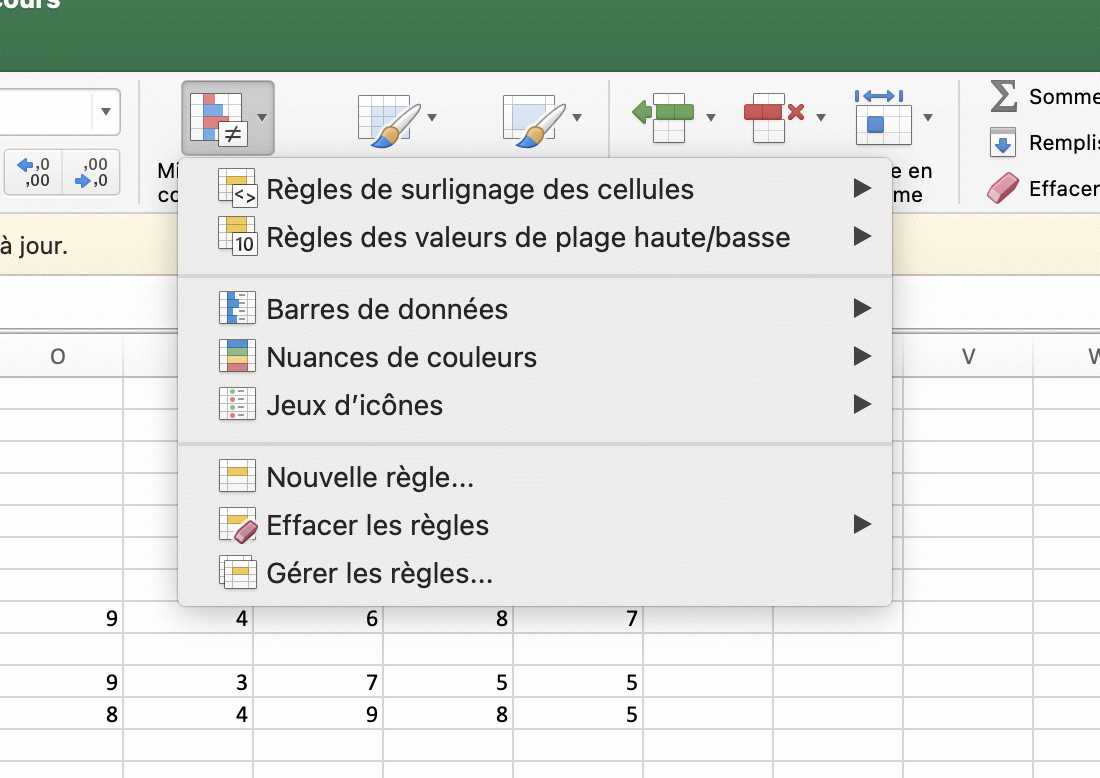Open Gérer les règles... option
1100x778 pixels.
coord(379,573)
